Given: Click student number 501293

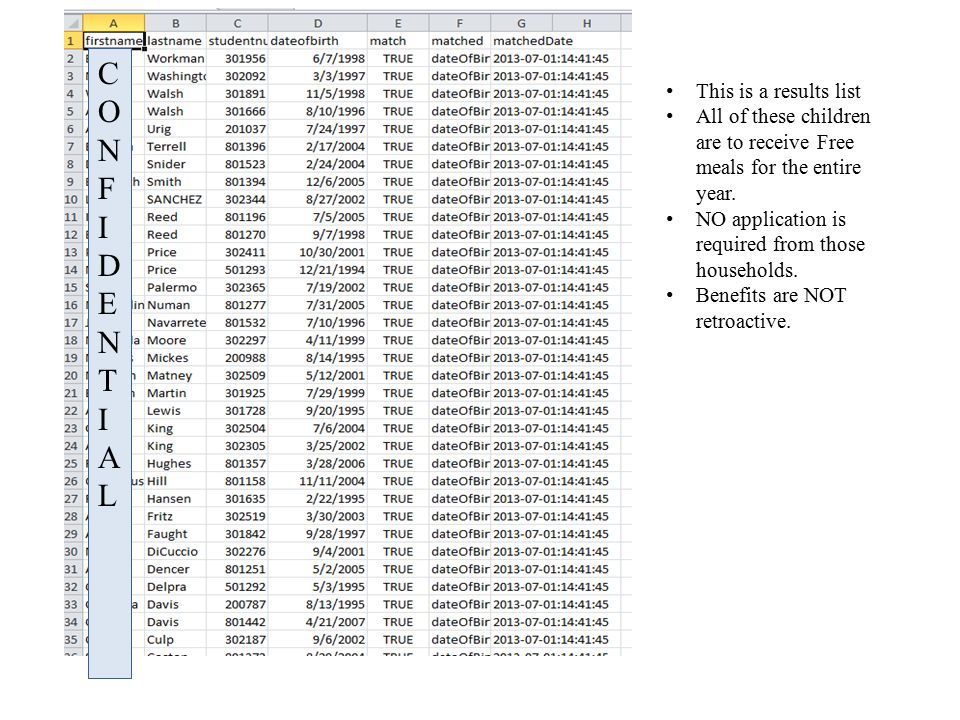Looking at the screenshot, I should (x=238, y=270).
